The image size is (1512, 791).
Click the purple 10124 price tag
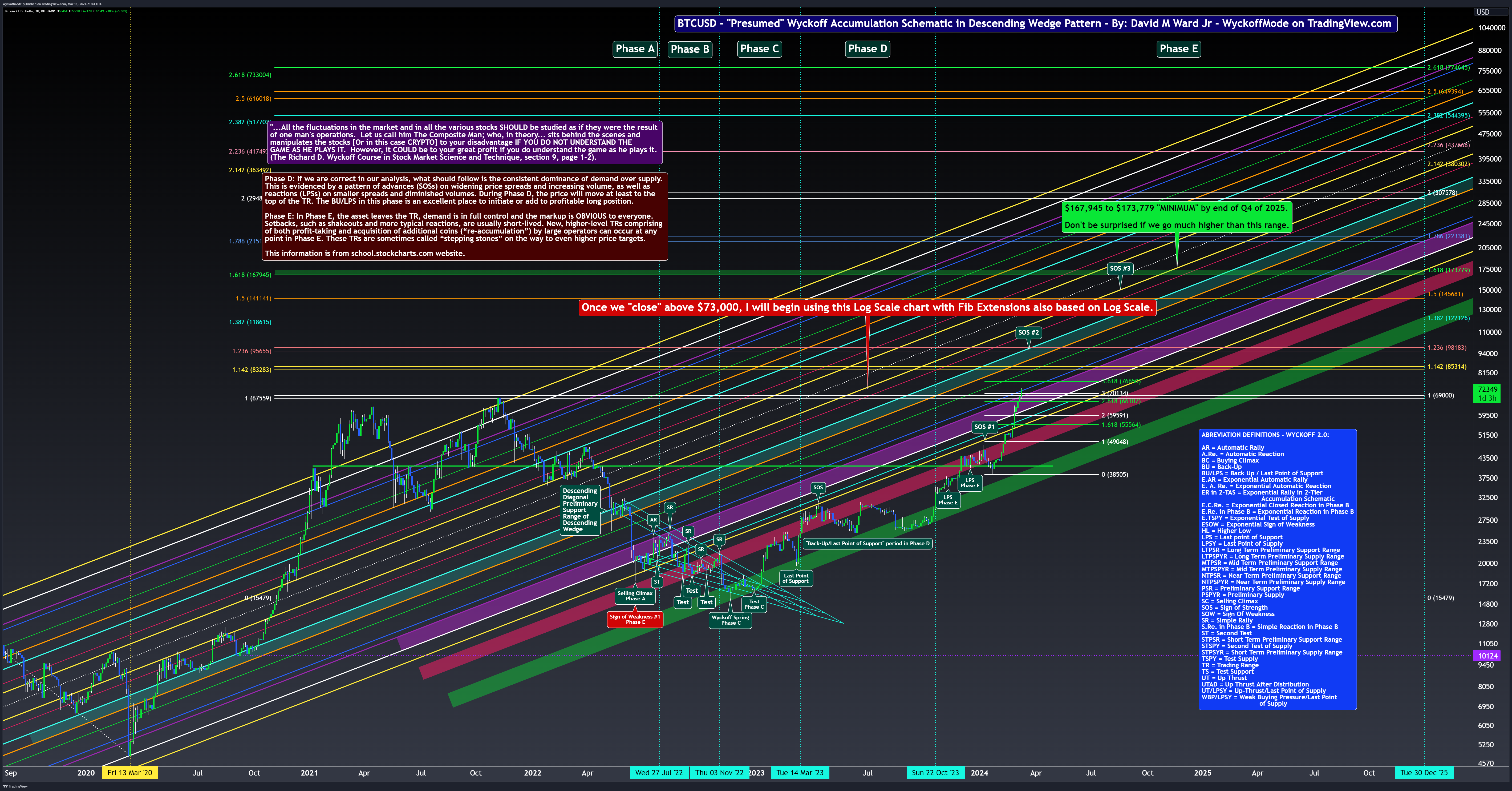(x=1487, y=656)
